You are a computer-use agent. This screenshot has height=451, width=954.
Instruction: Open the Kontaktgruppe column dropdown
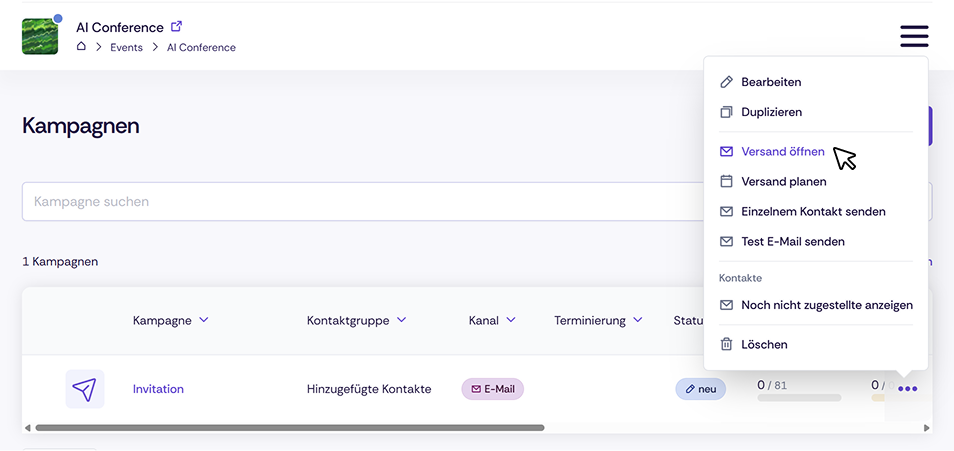pyautogui.click(x=402, y=320)
